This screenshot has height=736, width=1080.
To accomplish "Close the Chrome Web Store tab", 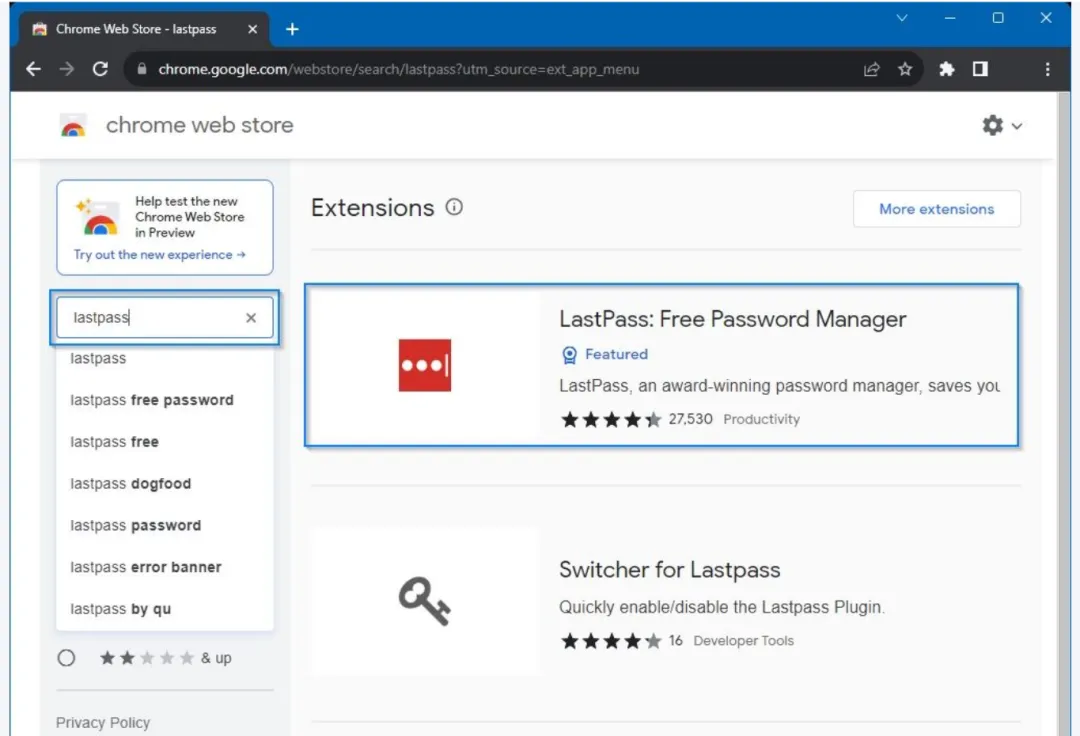I will 252,29.
